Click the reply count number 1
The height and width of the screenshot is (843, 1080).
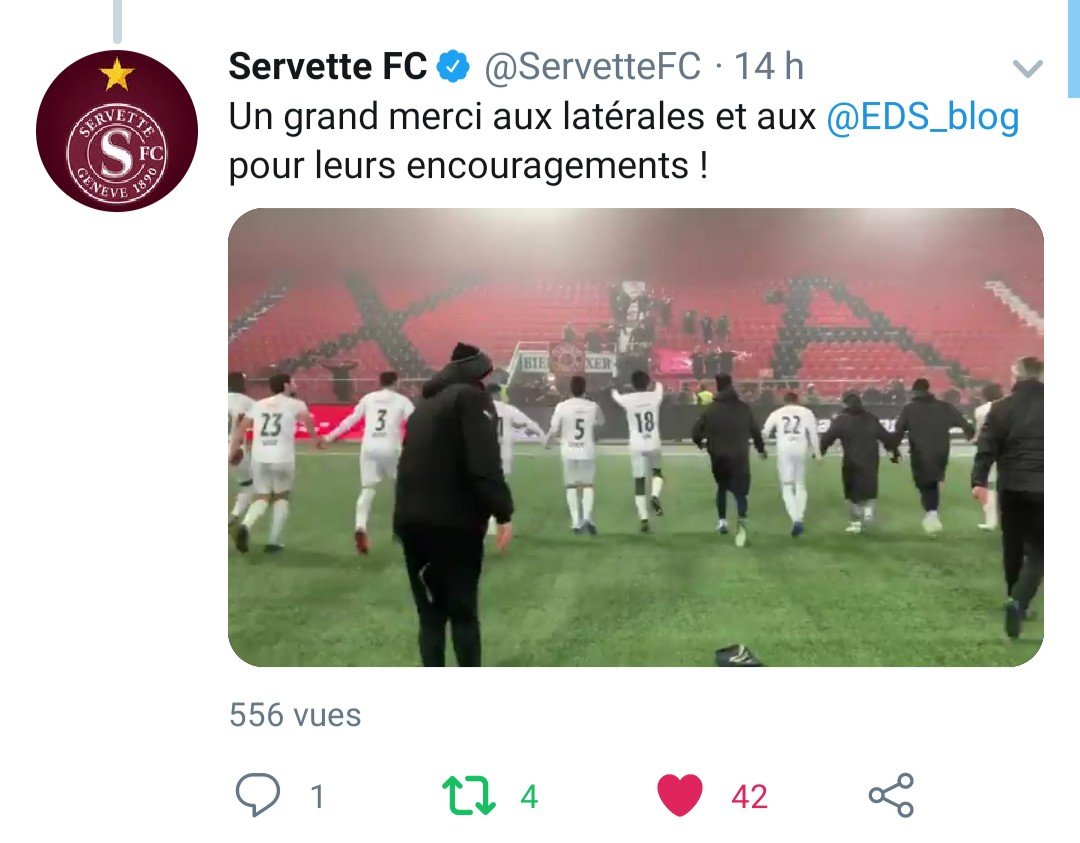click(317, 797)
